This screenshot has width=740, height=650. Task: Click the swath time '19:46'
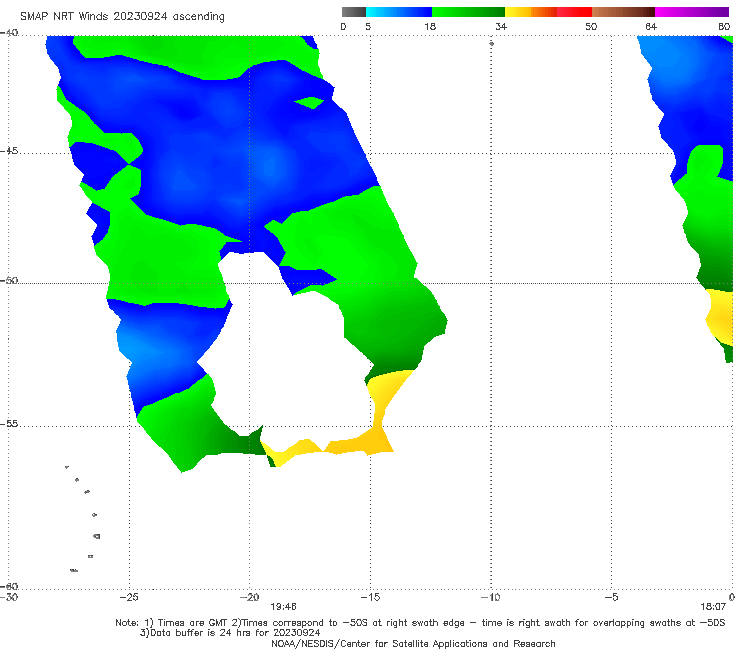(283, 607)
